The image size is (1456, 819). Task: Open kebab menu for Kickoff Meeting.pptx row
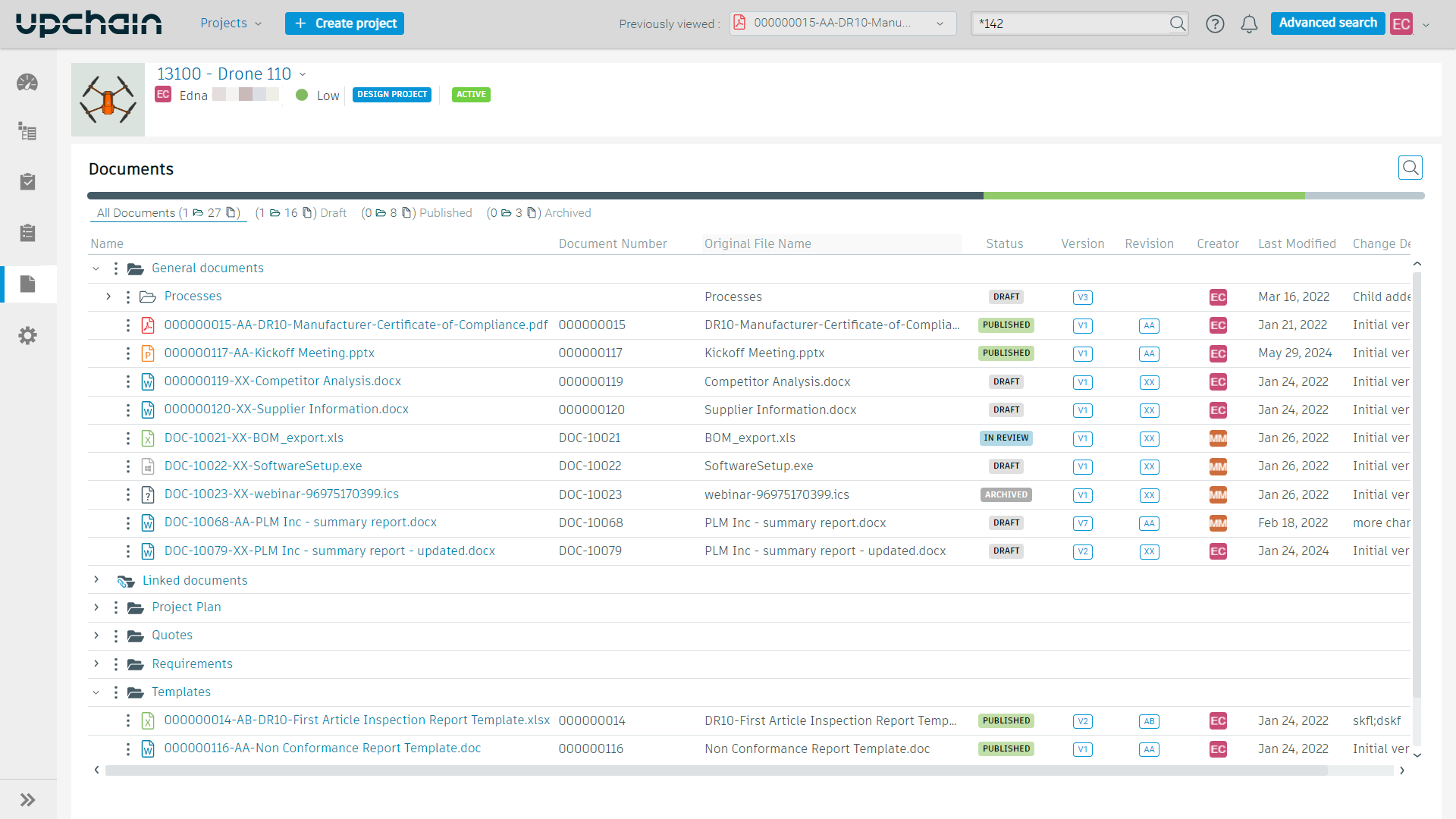pos(127,353)
